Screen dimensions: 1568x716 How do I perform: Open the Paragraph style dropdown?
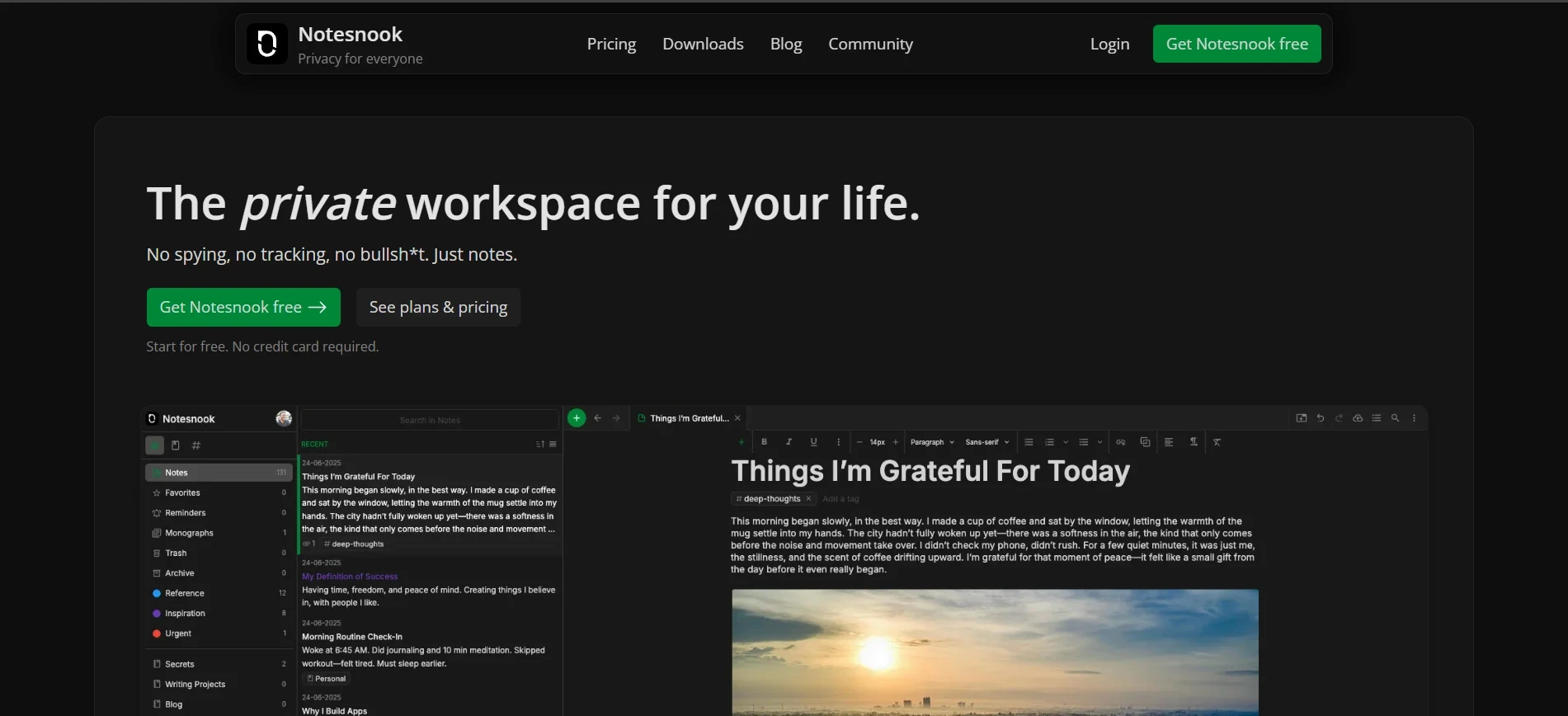click(932, 442)
